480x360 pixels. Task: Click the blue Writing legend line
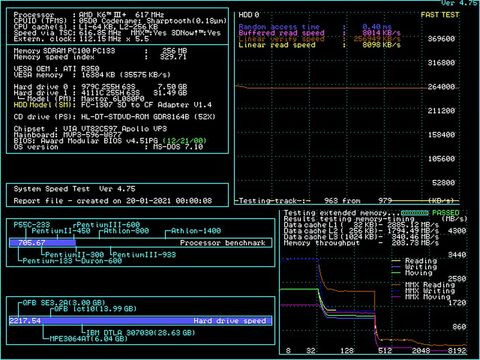pos(396,267)
